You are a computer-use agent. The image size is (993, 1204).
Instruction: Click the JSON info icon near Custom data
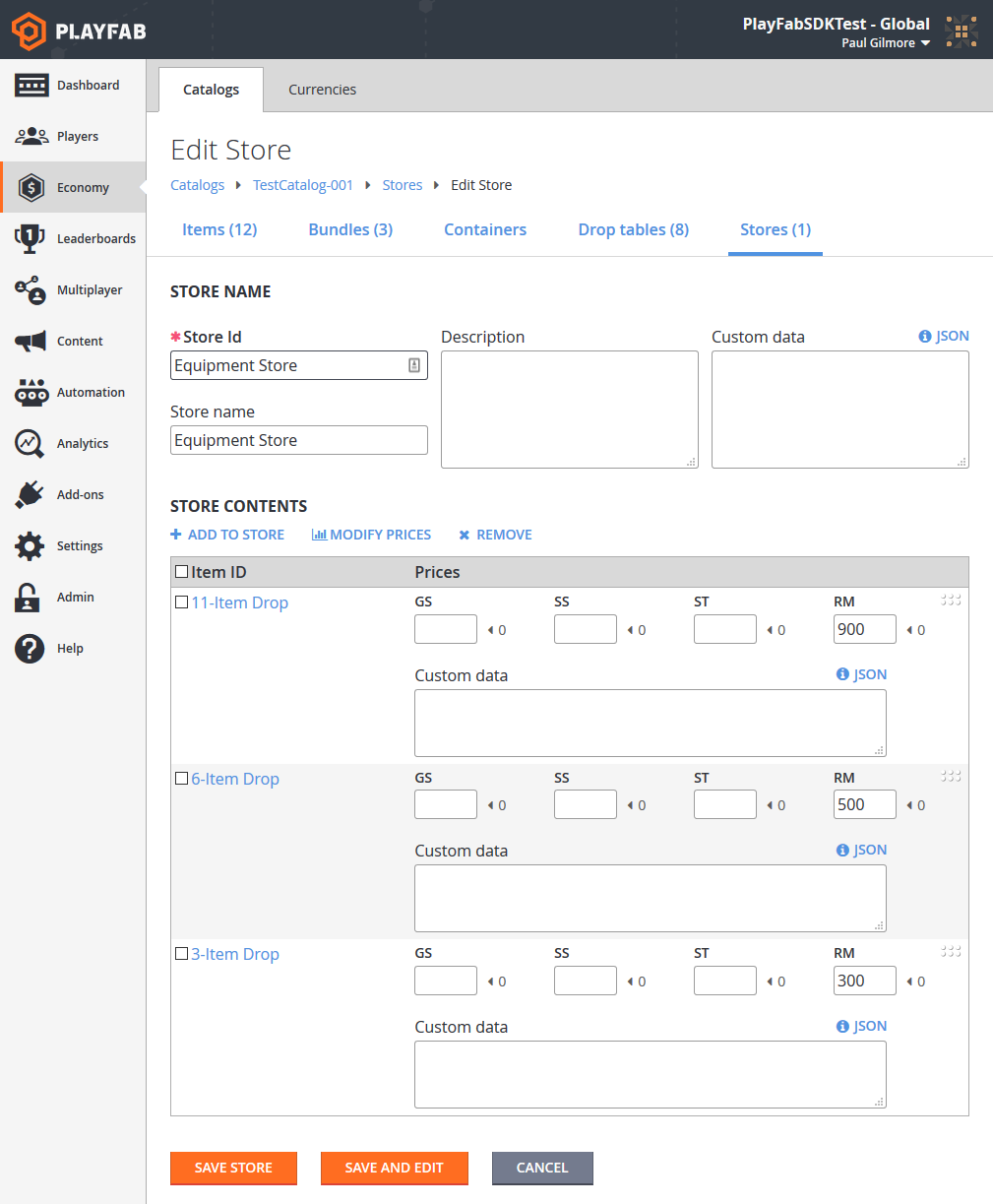tap(926, 335)
